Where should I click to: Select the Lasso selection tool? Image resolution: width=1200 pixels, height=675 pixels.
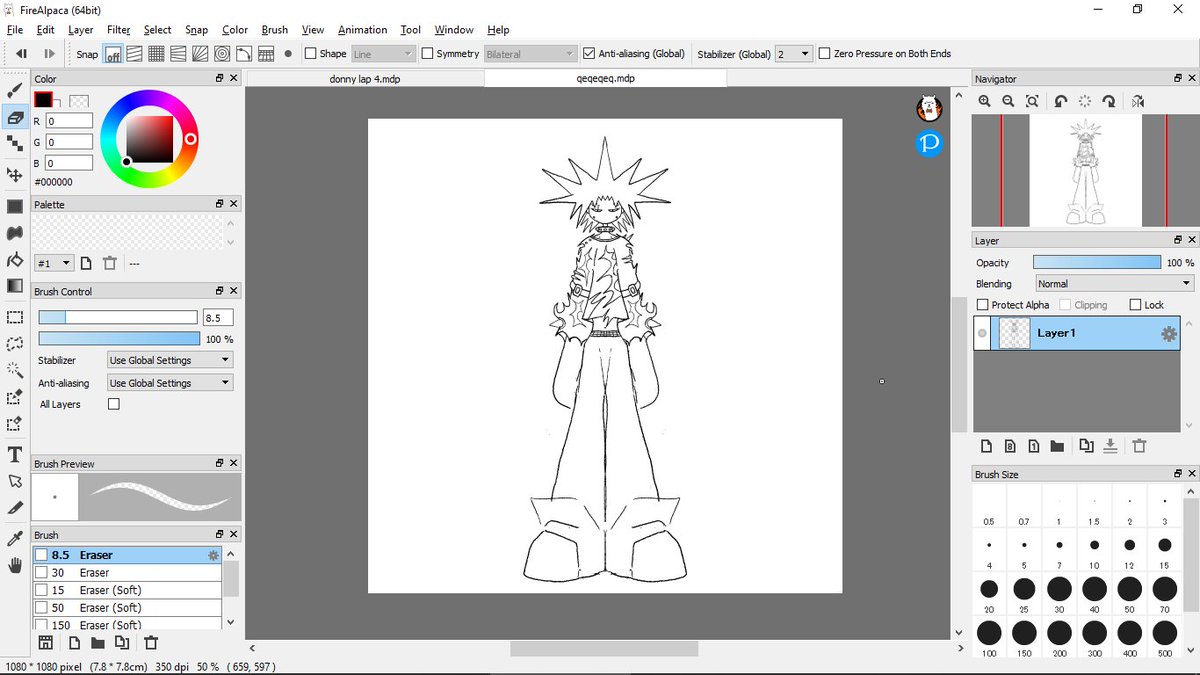[15, 343]
